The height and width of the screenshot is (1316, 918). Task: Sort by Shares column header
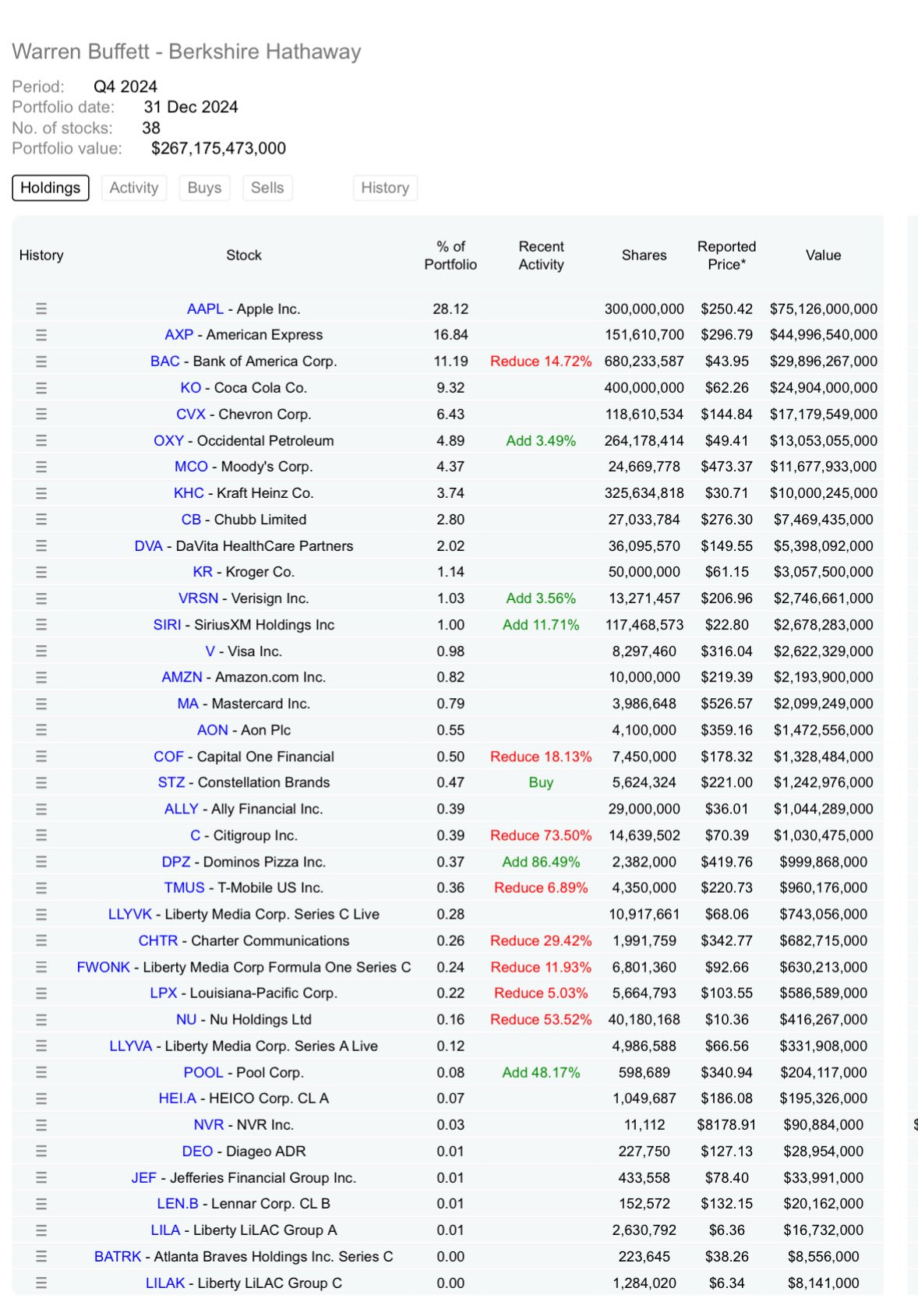click(644, 255)
